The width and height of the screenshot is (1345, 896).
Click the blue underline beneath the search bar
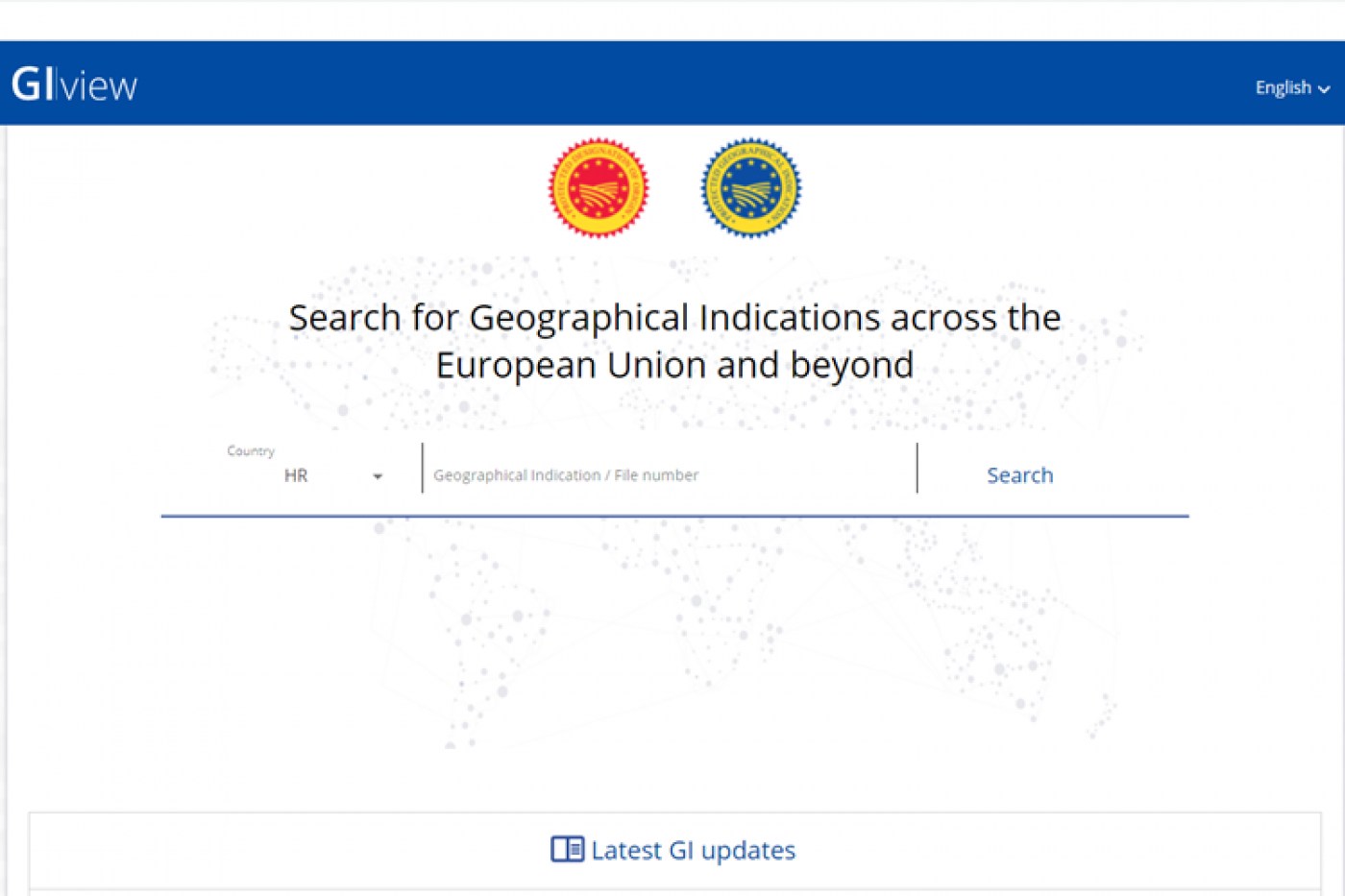pos(674,516)
